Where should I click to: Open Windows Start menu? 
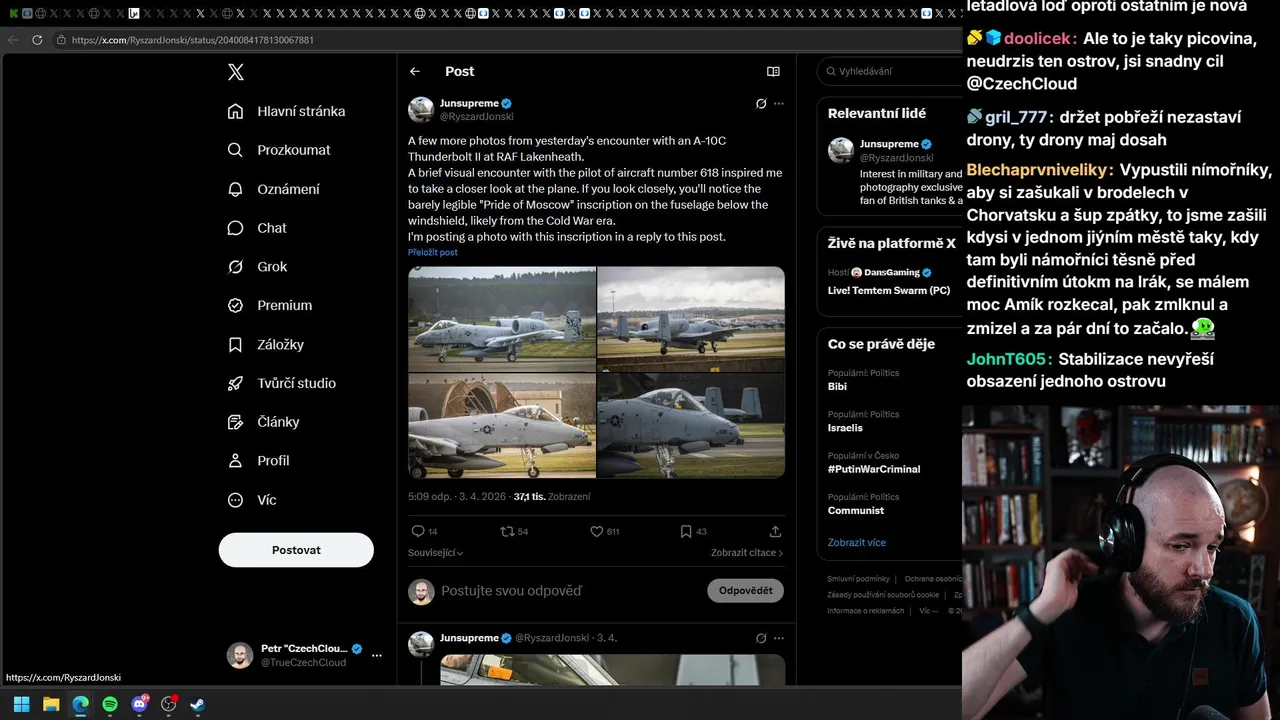coord(21,704)
